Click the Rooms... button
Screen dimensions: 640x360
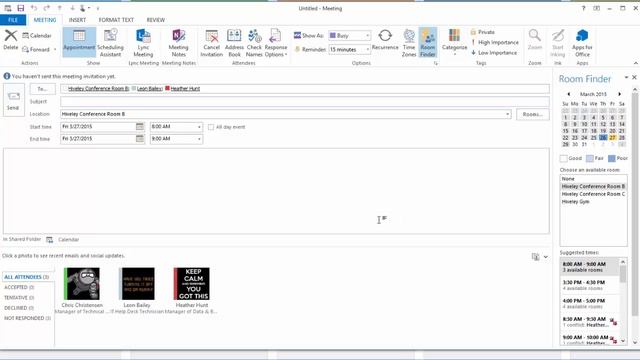[533, 114]
